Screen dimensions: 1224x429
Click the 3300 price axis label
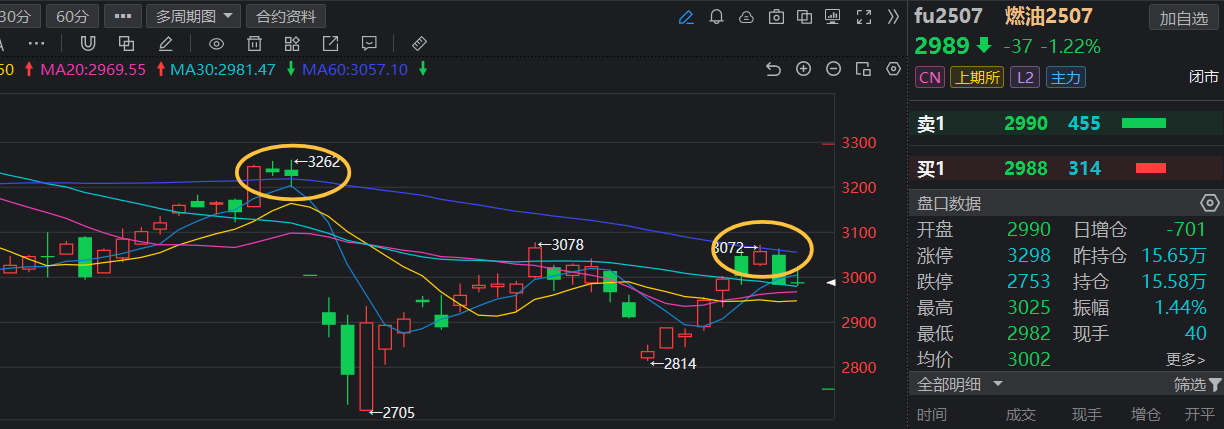click(861, 143)
